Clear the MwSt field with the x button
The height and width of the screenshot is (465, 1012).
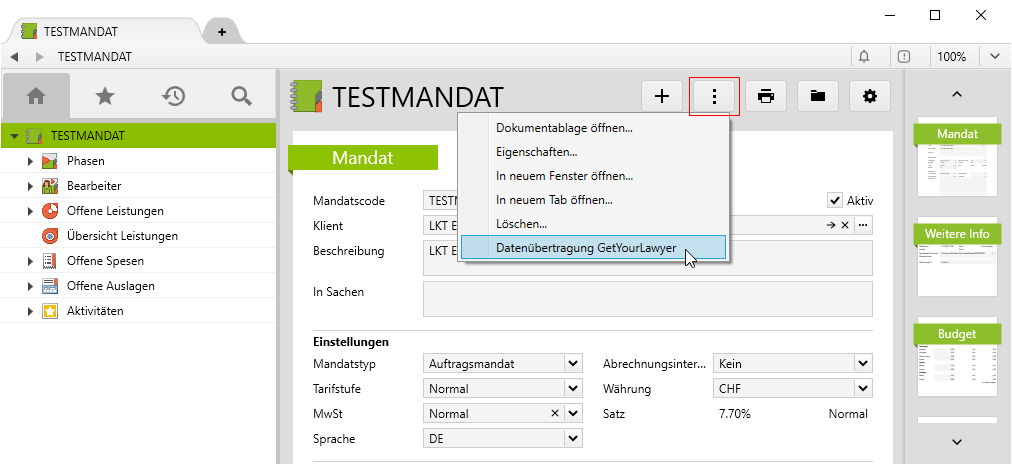coord(555,414)
